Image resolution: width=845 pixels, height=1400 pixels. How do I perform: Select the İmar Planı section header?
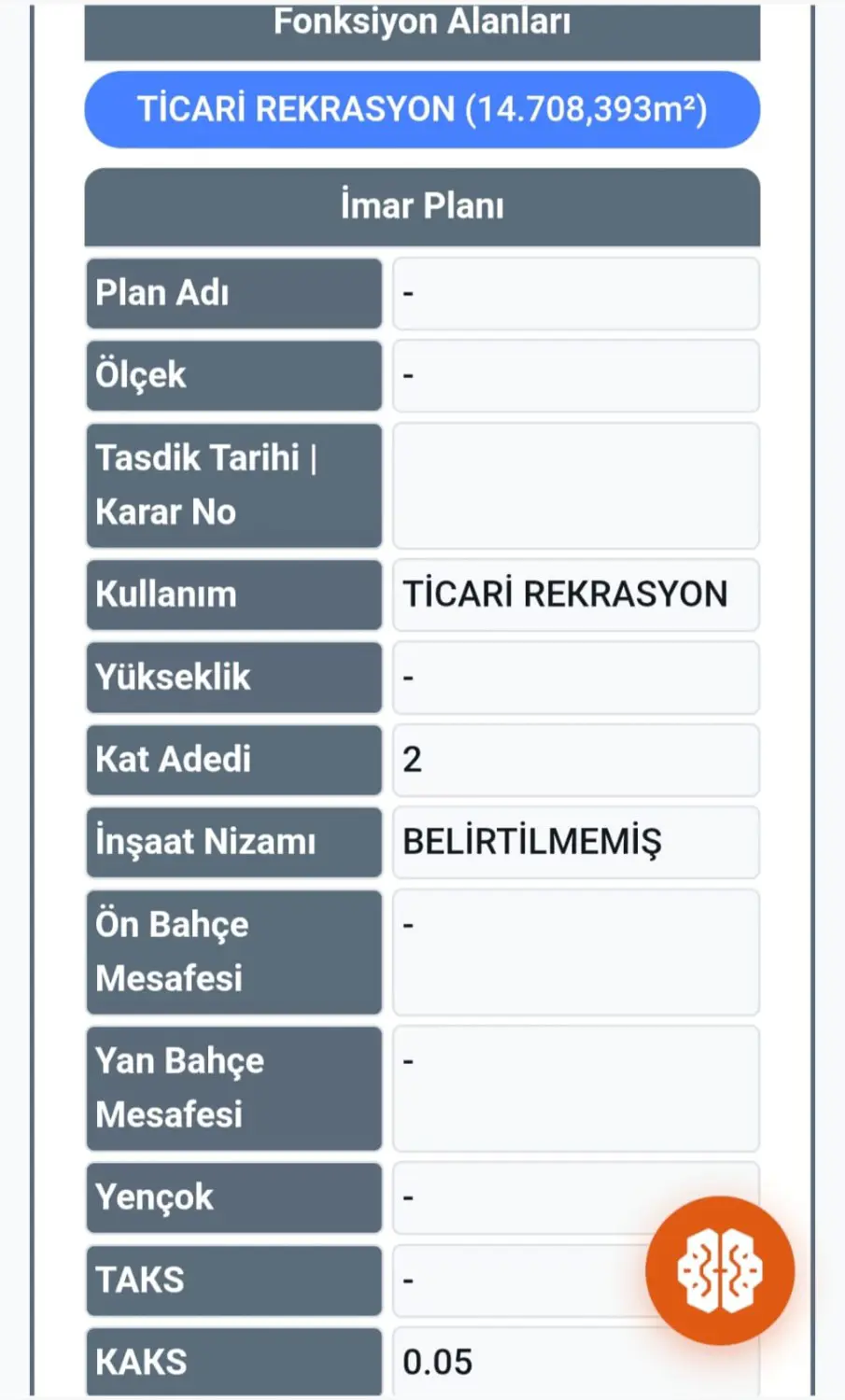422,206
